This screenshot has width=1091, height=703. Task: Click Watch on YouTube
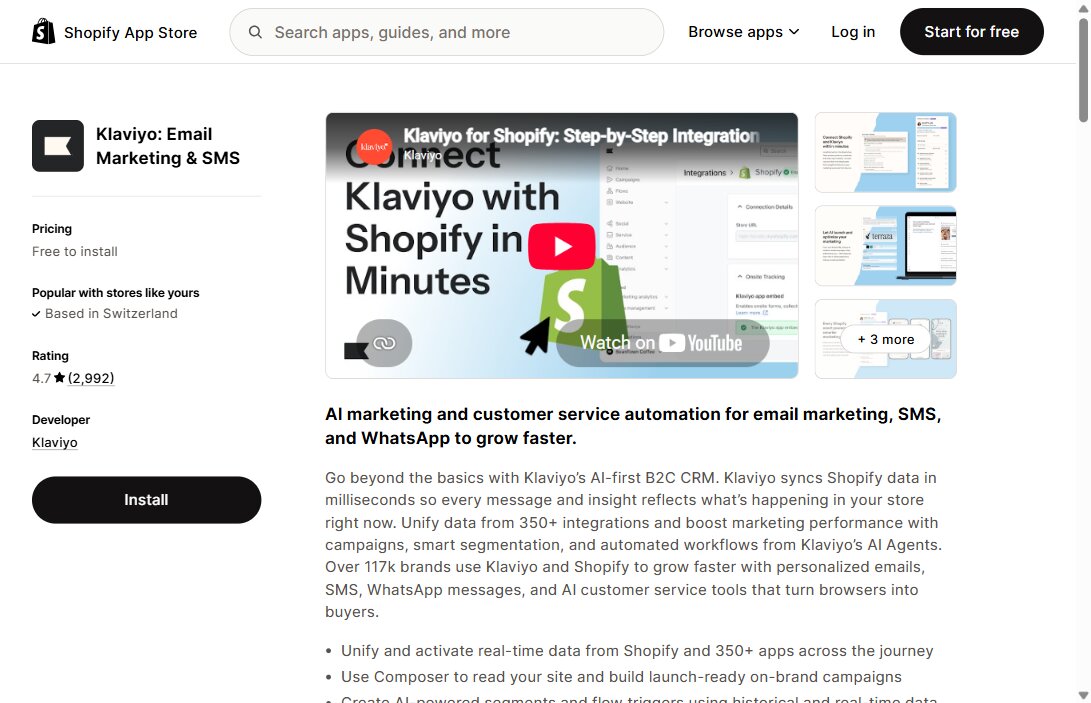[662, 343]
